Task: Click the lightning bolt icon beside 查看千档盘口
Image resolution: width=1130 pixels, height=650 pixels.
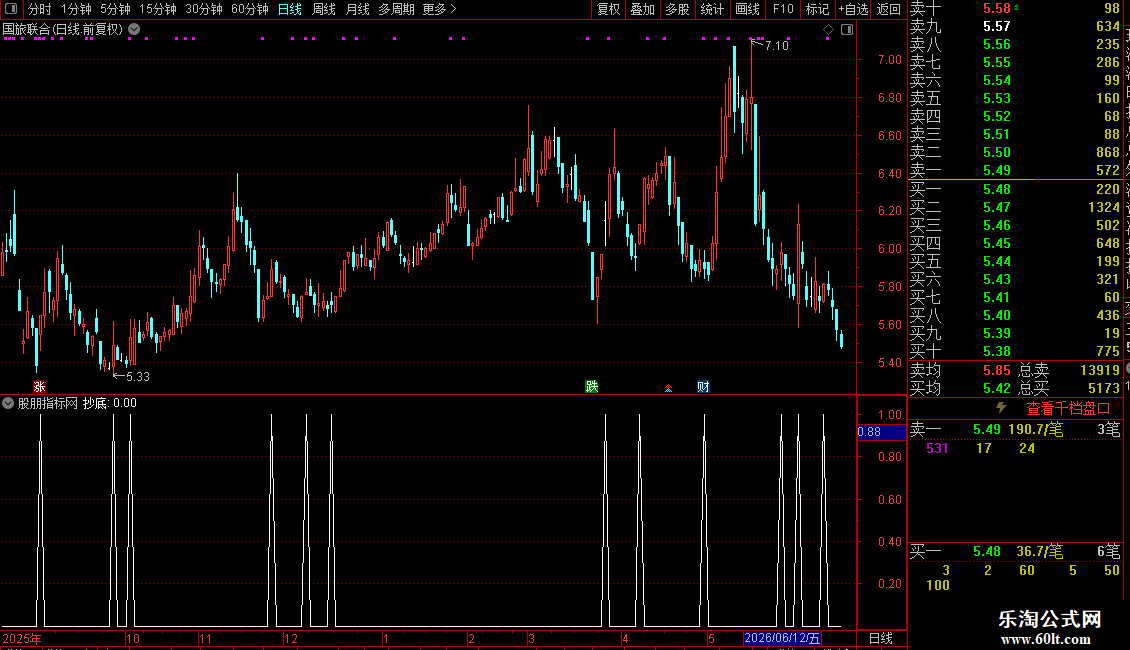Action: [x=1001, y=408]
